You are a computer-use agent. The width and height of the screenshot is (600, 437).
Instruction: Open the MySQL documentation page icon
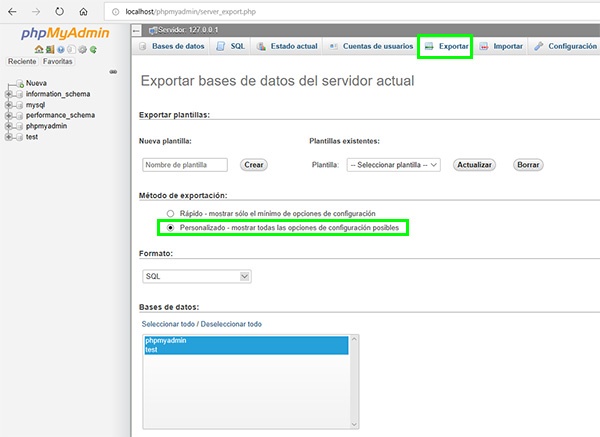click(71, 49)
